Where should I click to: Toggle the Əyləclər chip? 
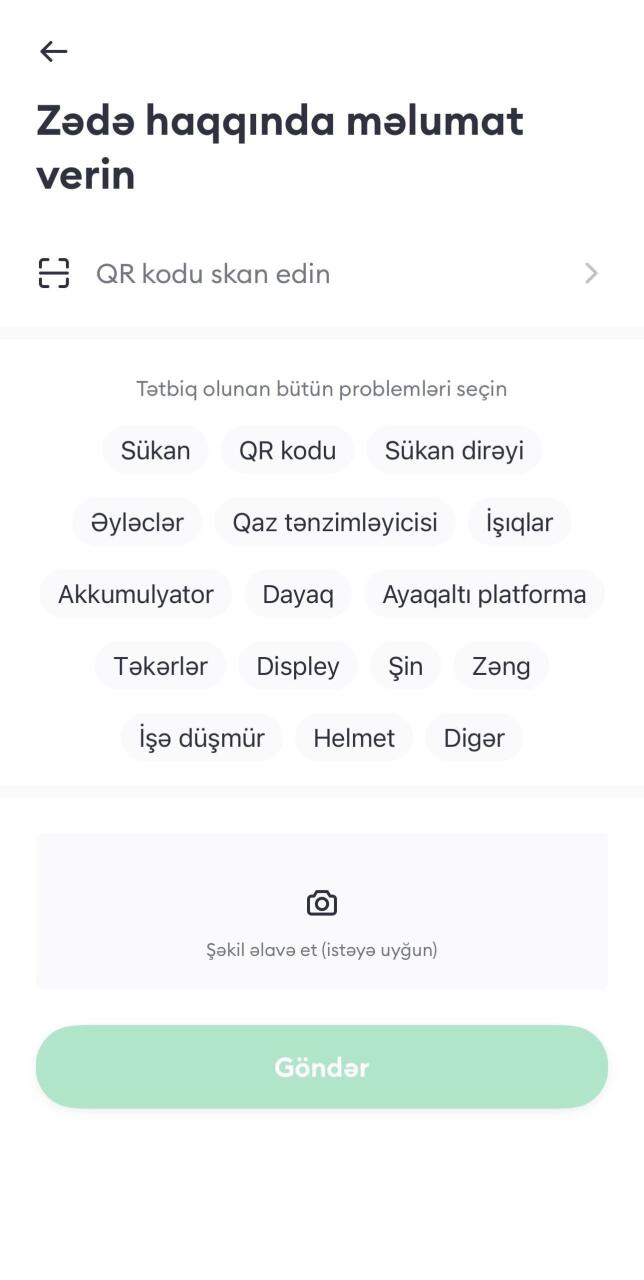pos(137,522)
